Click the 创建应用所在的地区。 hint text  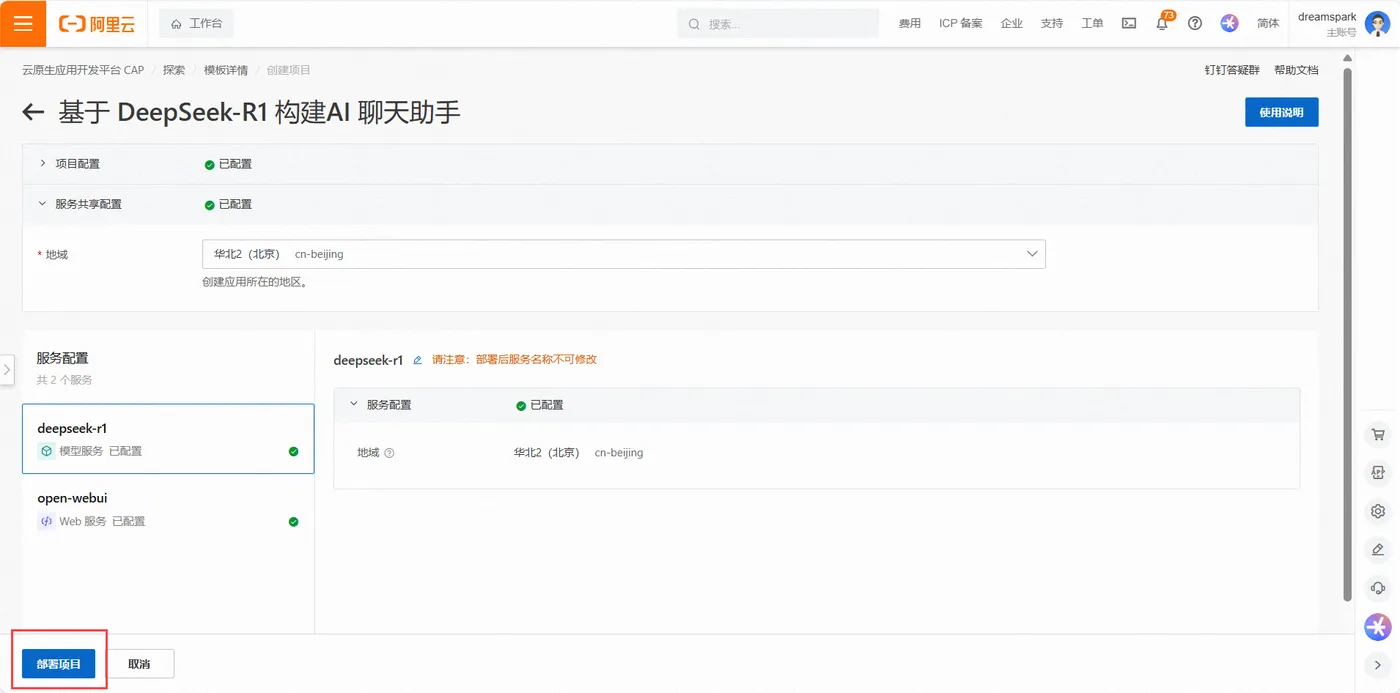click(254, 282)
